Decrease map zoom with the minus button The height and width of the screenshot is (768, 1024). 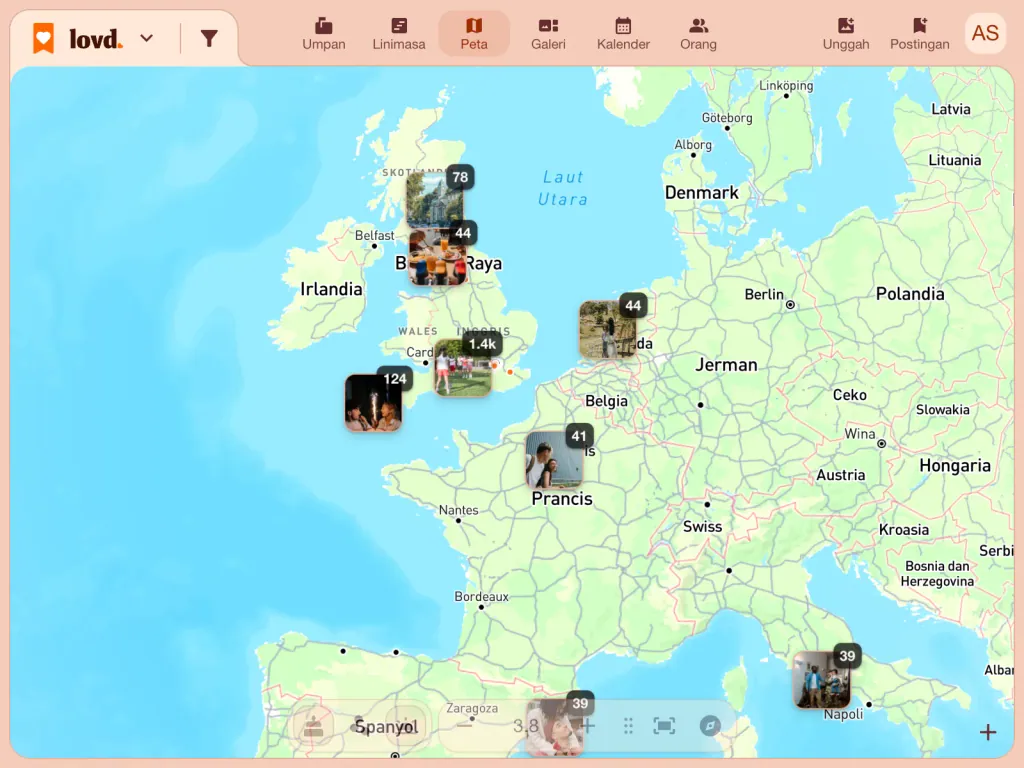tap(464, 726)
